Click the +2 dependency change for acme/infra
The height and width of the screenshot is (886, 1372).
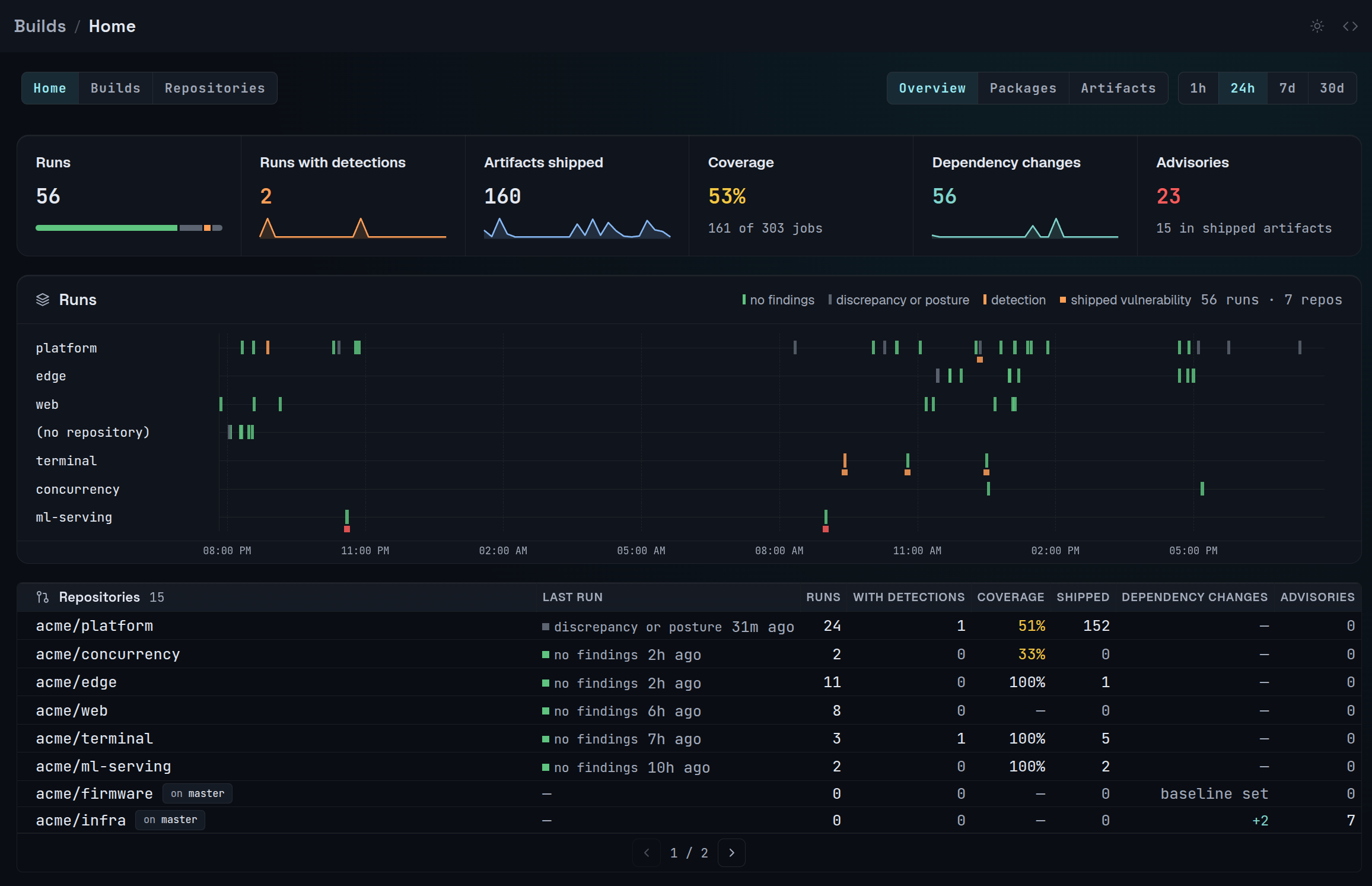coord(1260,821)
